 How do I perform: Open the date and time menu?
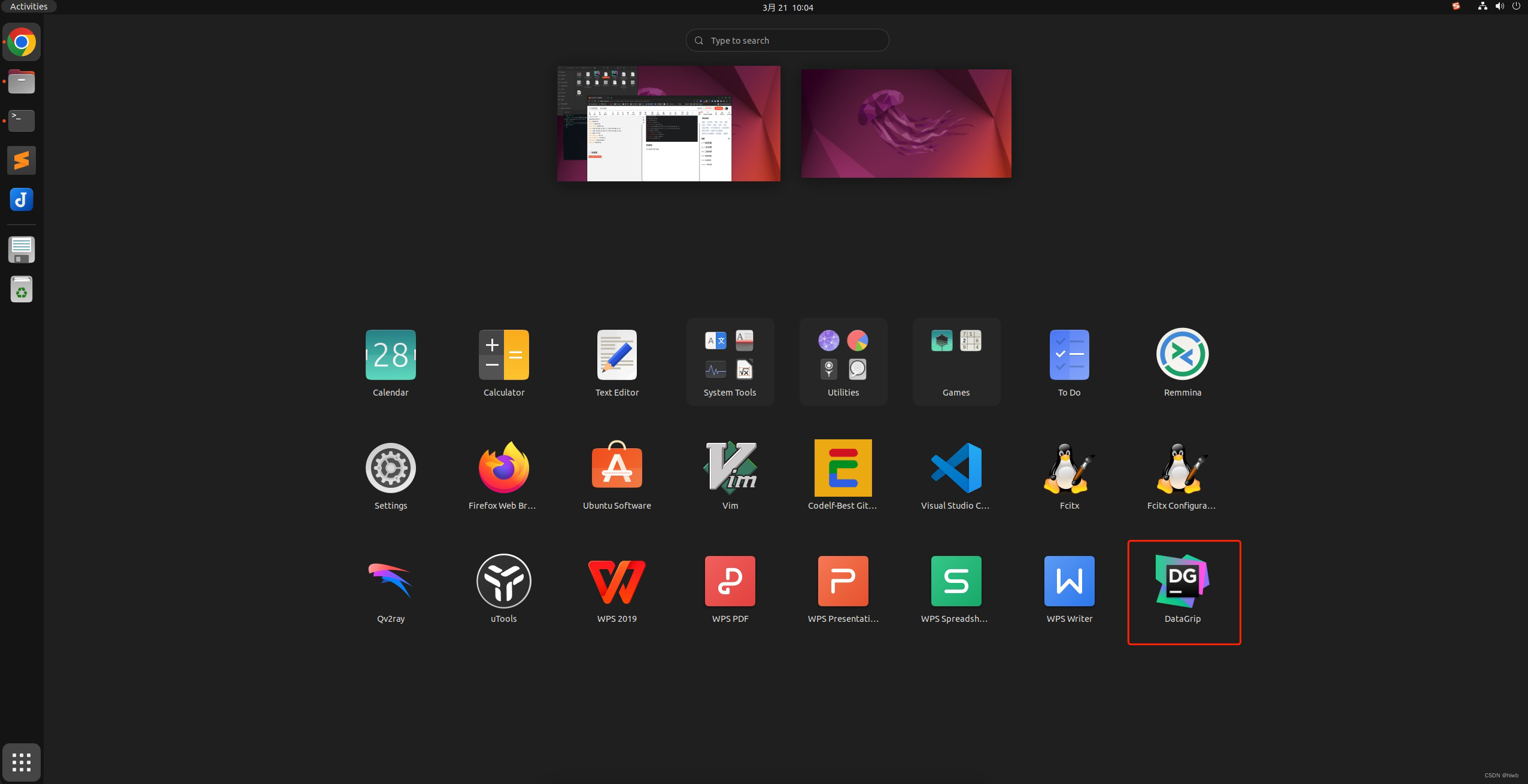click(x=788, y=7)
